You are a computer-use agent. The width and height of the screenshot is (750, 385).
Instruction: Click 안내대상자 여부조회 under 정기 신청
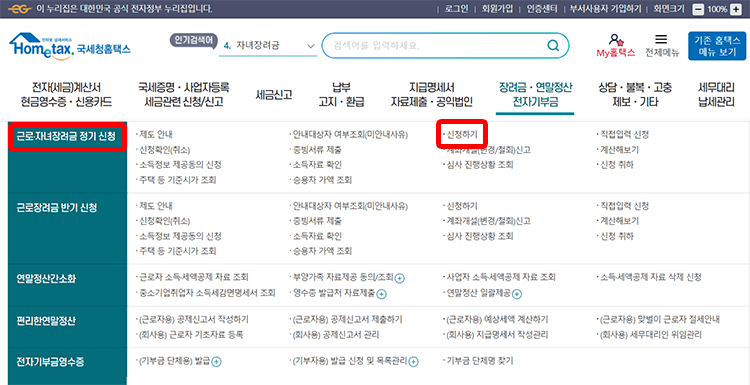(x=349, y=134)
